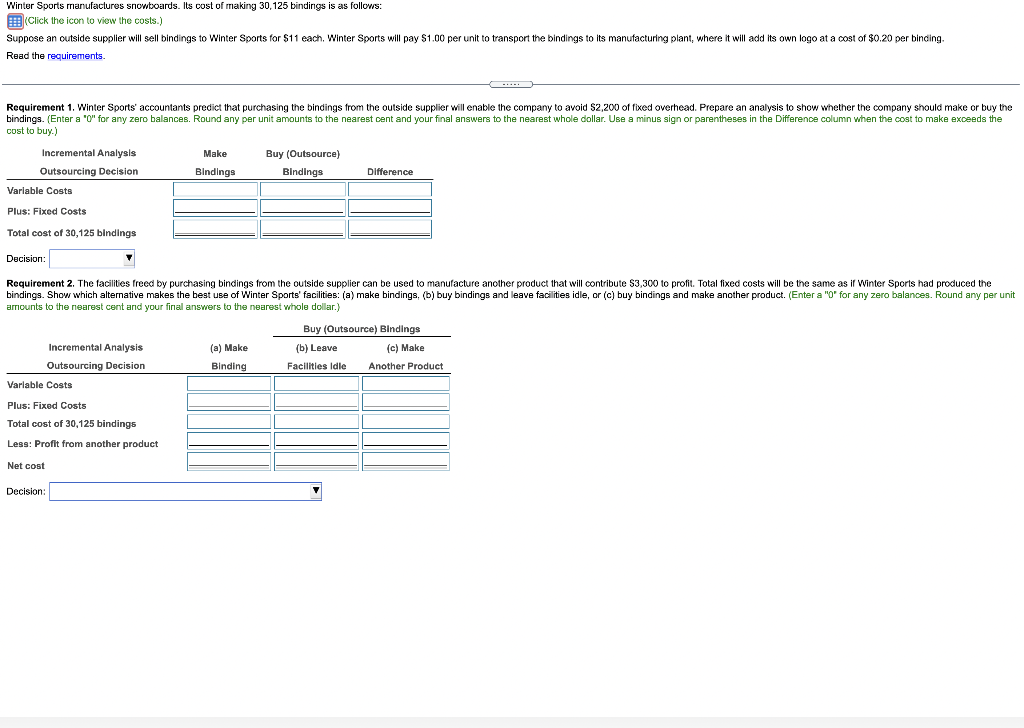Select Total cost Difference field, Requirement 1

tap(390, 229)
